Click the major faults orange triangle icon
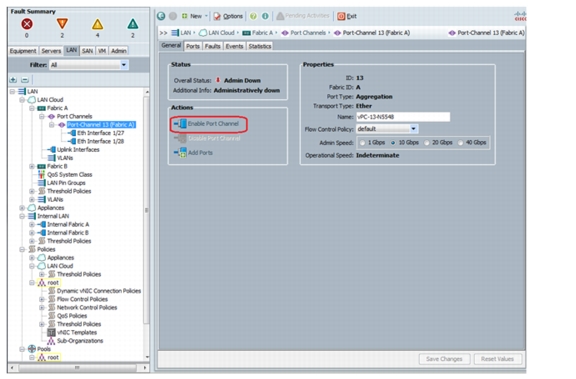The height and width of the screenshot is (379, 576). coord(62,24)
